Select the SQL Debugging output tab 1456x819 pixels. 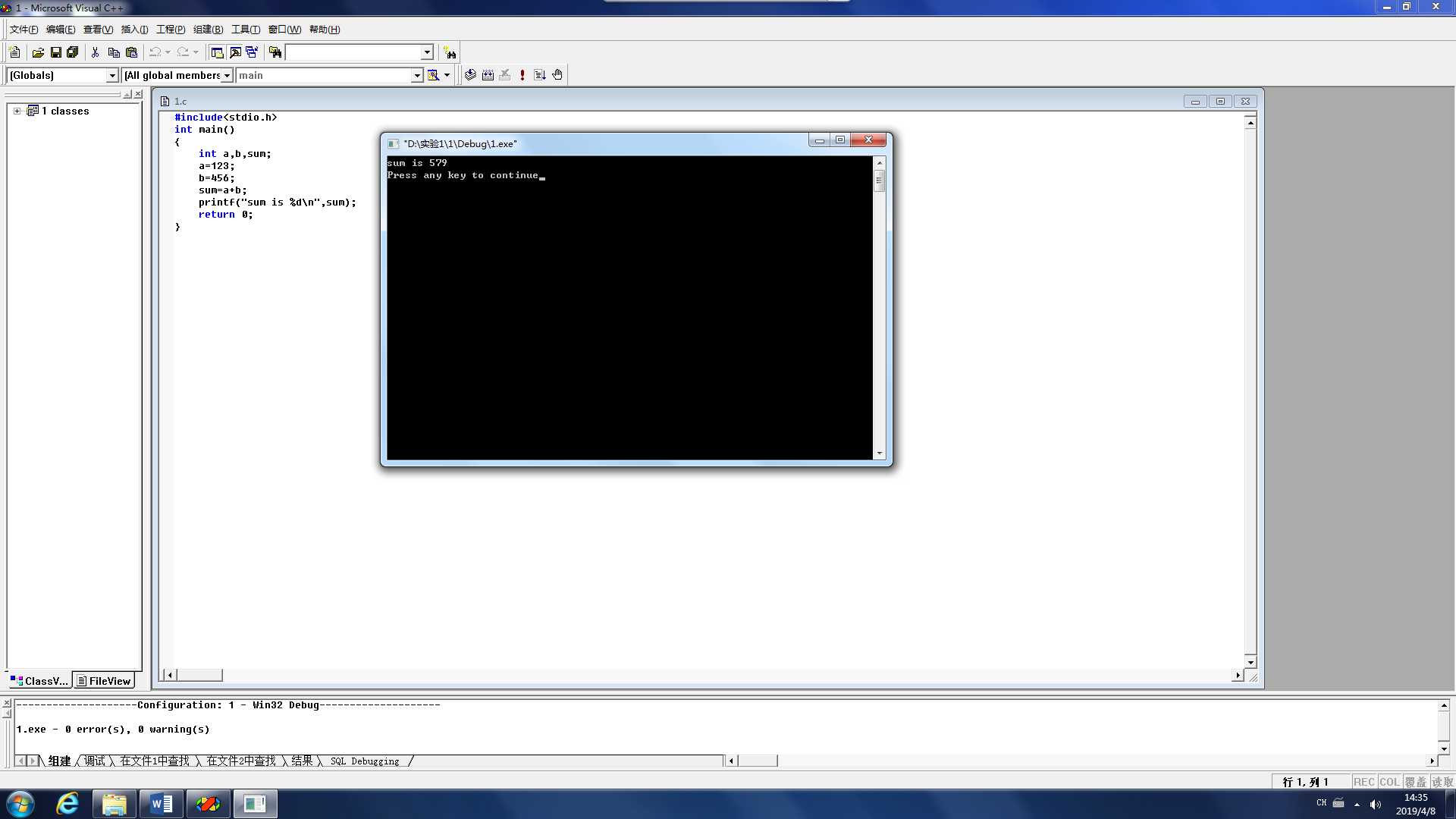pyautogui.click(x=365, y=761)
